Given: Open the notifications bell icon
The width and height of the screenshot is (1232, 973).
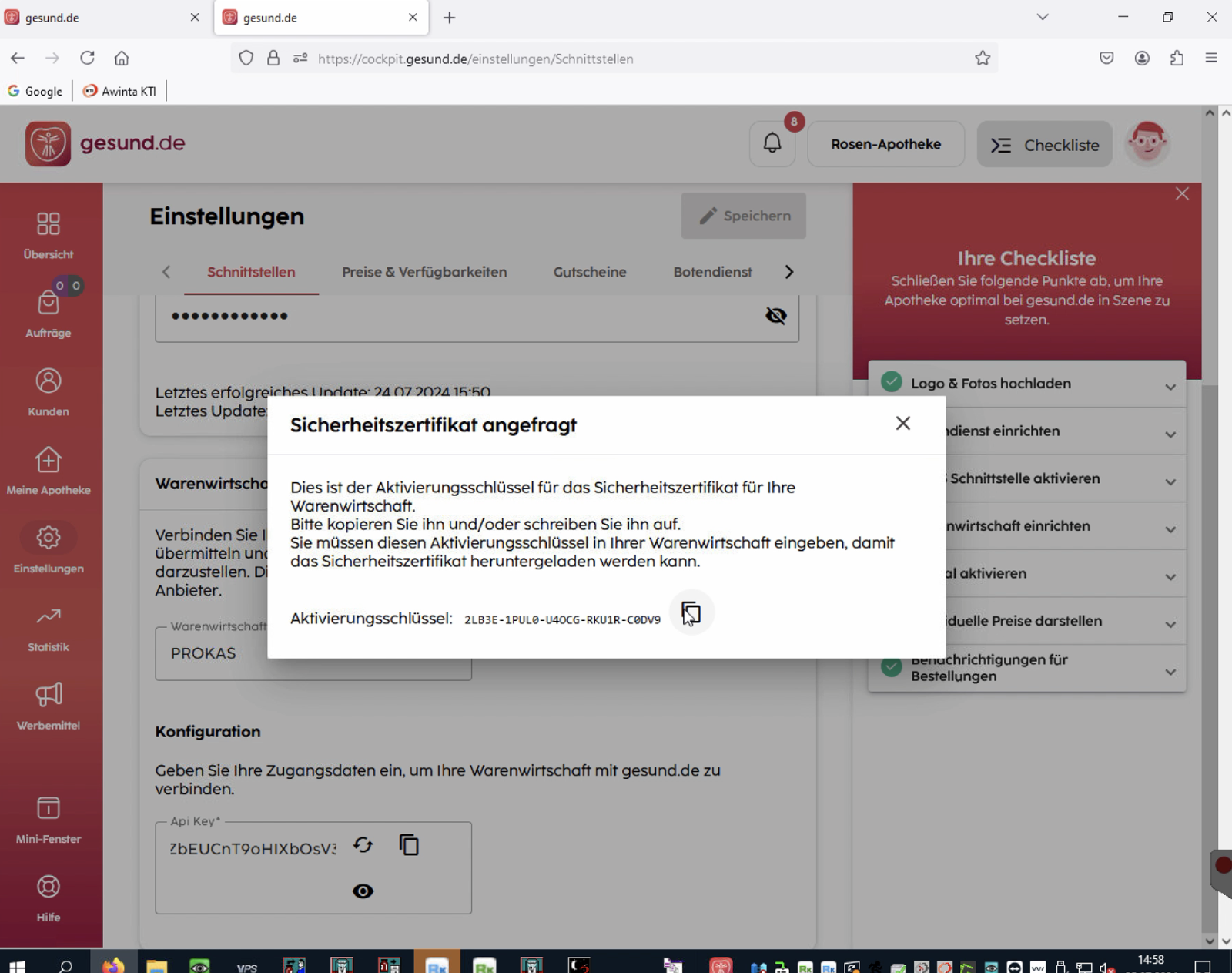Looking at the screenshot, I should pos(772,143).
